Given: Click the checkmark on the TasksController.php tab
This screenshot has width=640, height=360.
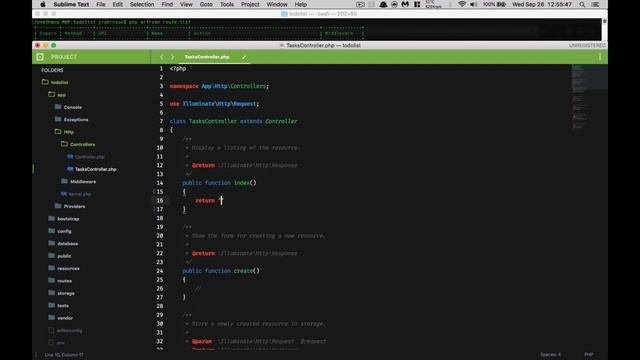Looking at the screenshot, I should [244, 57].
